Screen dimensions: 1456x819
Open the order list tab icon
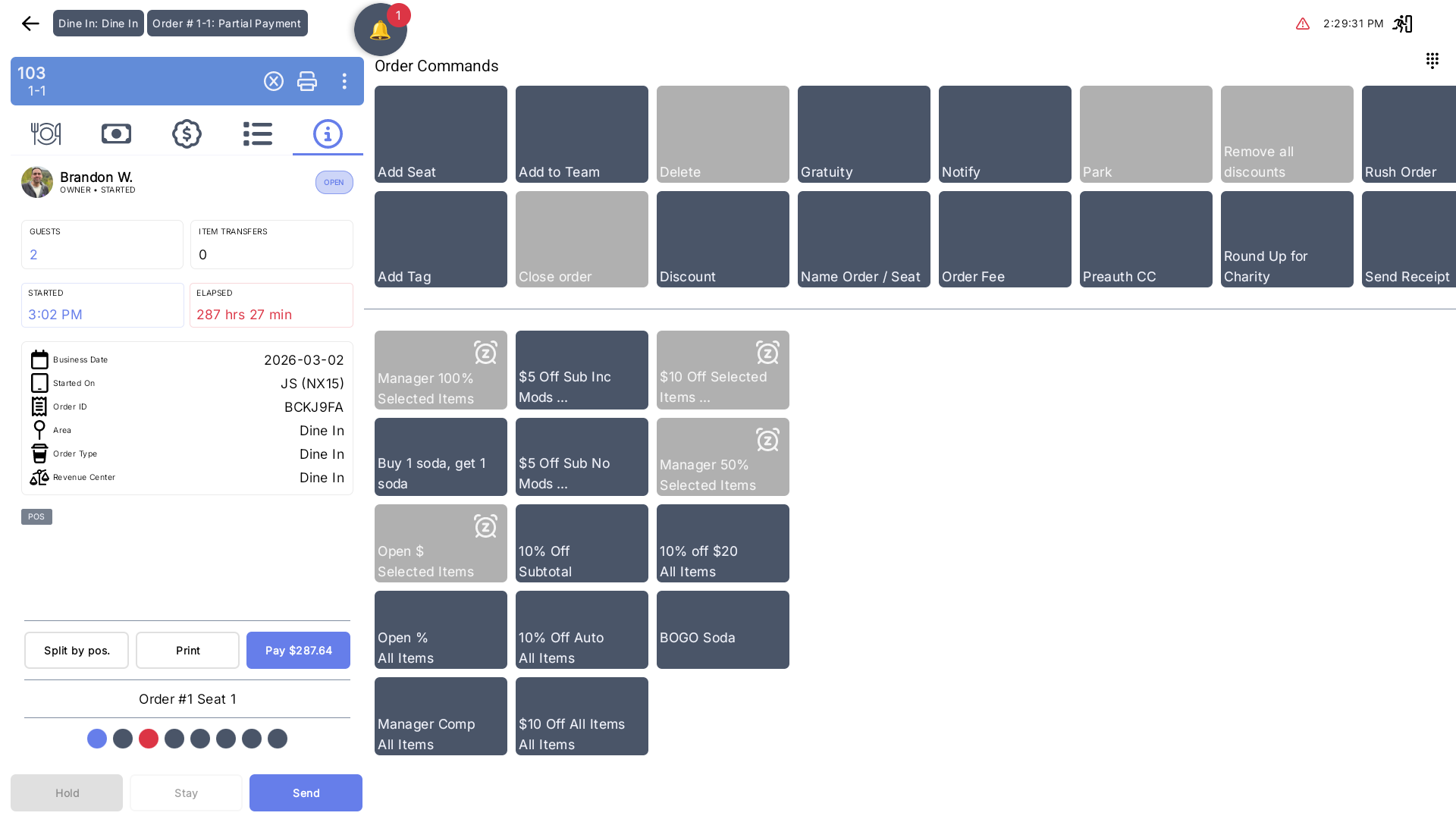pos(257,134)
